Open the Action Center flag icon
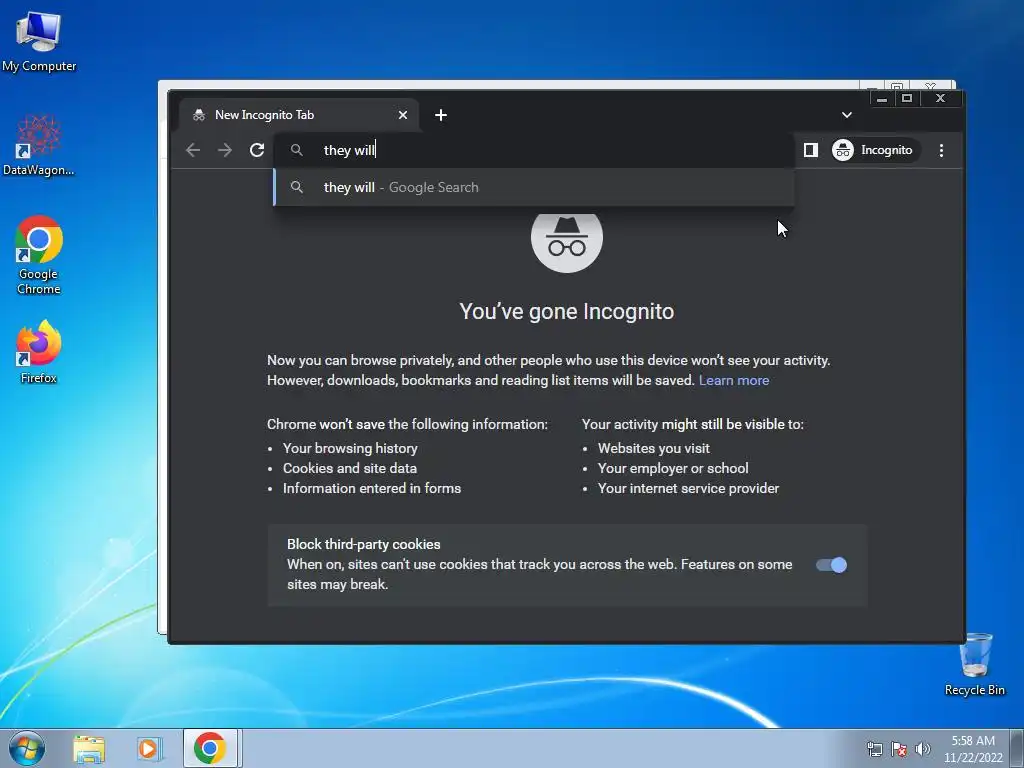This screenshot has height=768, width=1024. click(x=899, y=749)
